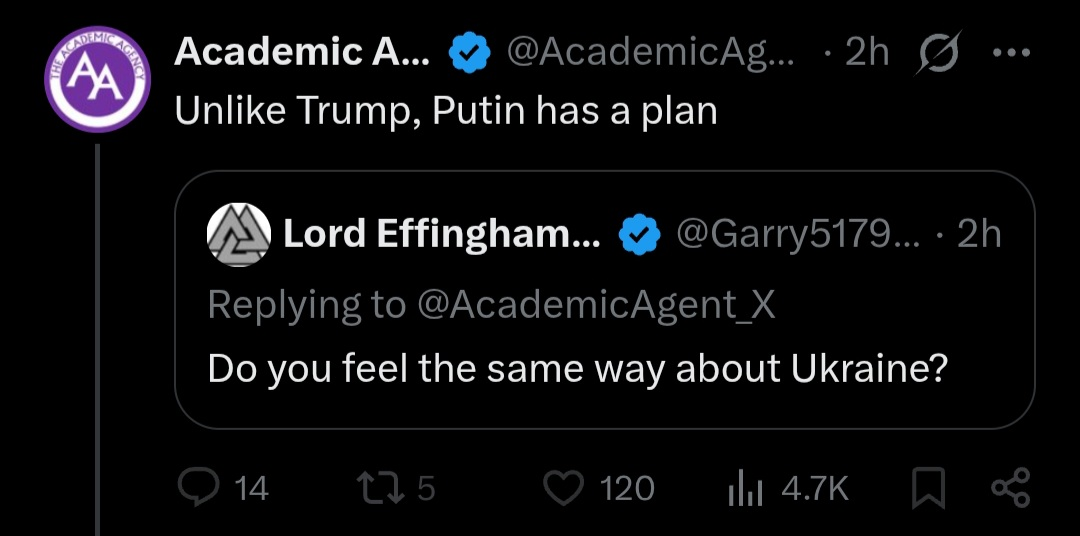Click the 2h timestamp inside the quoted post
Viewport: 1080px width, 536px height.
coord(979,234)
